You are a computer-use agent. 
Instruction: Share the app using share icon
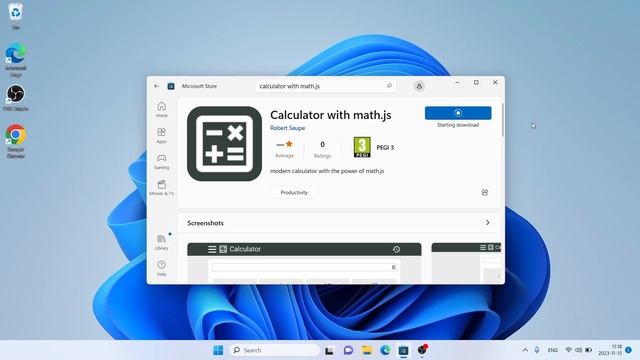(484, 193)
